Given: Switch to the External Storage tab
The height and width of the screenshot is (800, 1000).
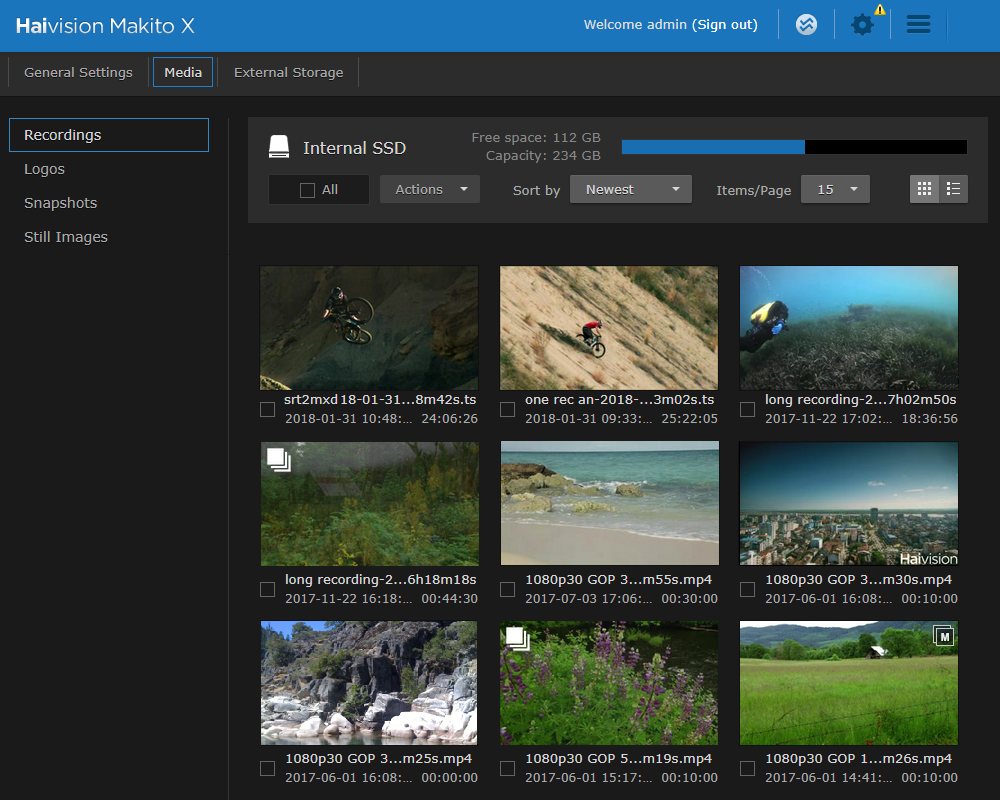Looking at the screenshot, I should 288,72.
